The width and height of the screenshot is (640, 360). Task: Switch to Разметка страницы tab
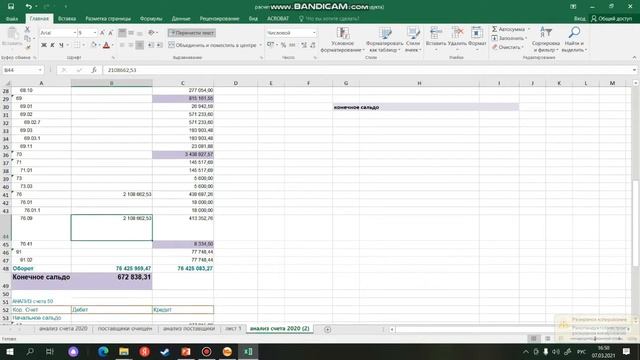pyautogui.click(x=108, y=18)
